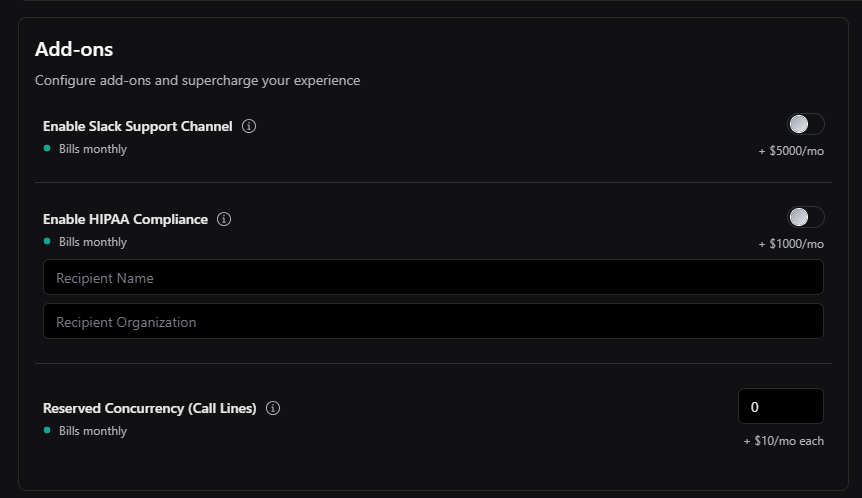Turn on the HIPAA Compliance switch
This screenshot has height=498, width=862.
point(806,217)
